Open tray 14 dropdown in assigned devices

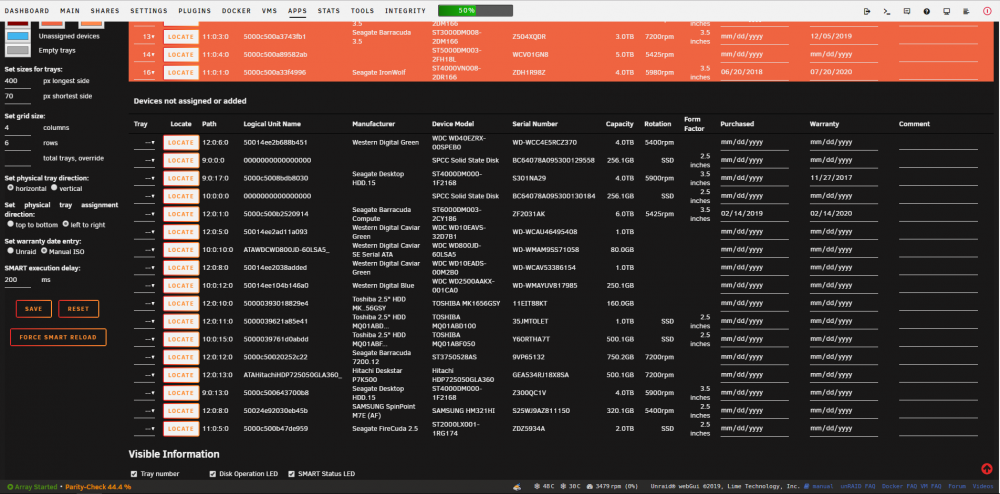coord(147,55)
